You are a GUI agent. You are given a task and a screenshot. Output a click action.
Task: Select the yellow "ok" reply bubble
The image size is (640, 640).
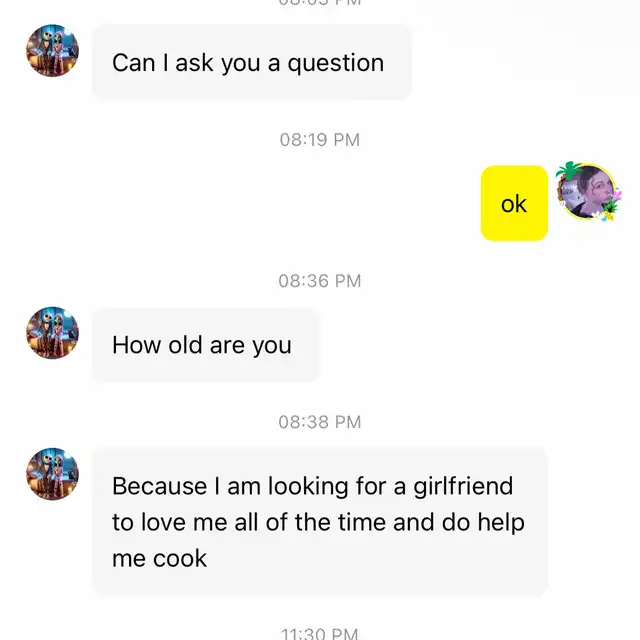tap(514, 203)
